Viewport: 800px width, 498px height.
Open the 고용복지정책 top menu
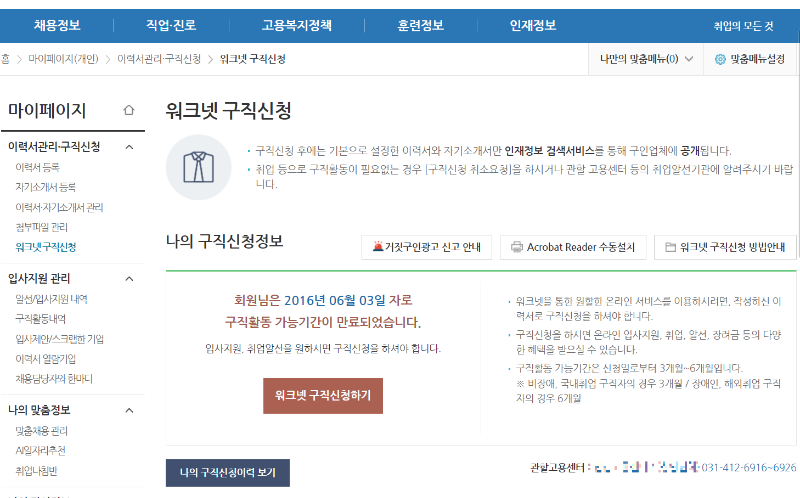(x=296, y=26)
